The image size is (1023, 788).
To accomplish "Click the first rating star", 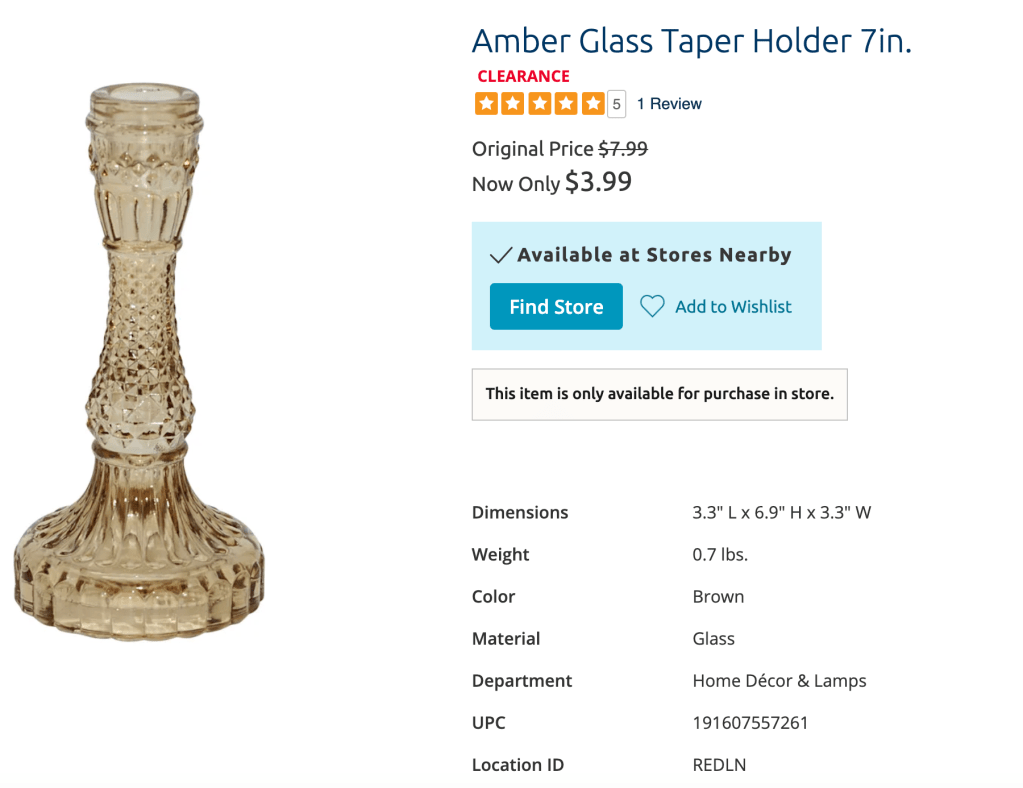I will click(486, 103).
